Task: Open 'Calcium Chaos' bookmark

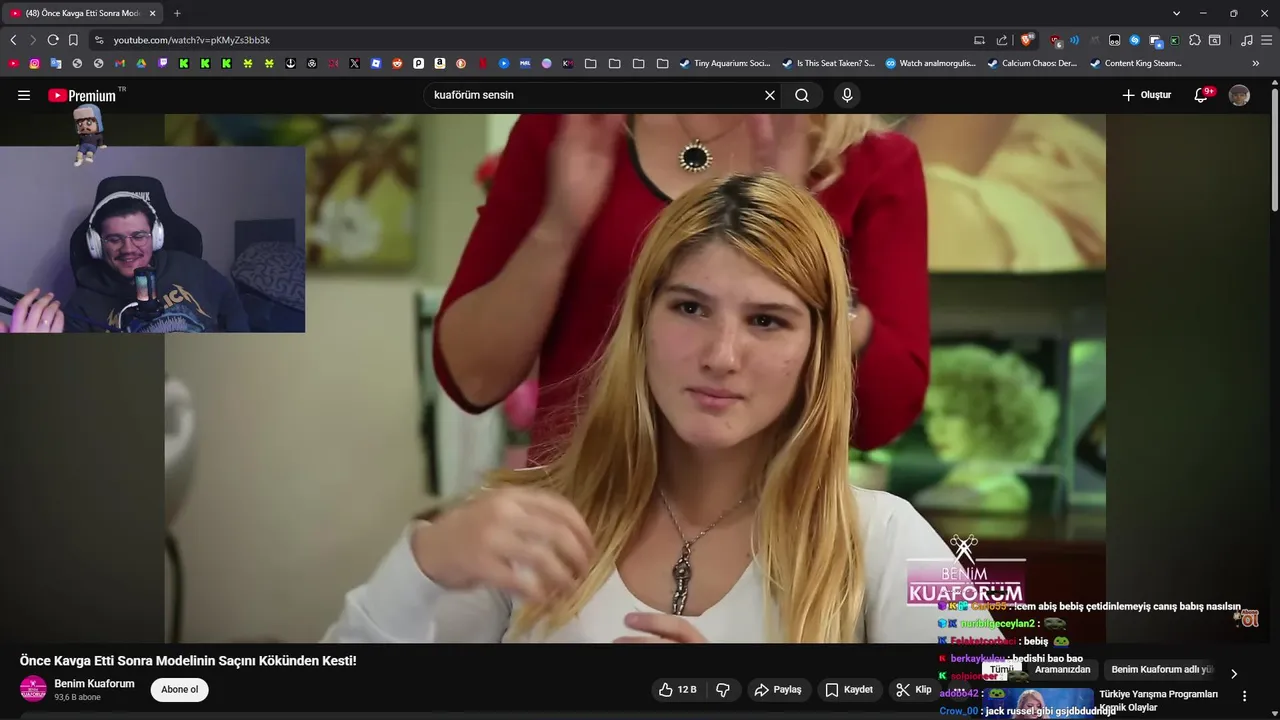Action: click(1032, 63)
